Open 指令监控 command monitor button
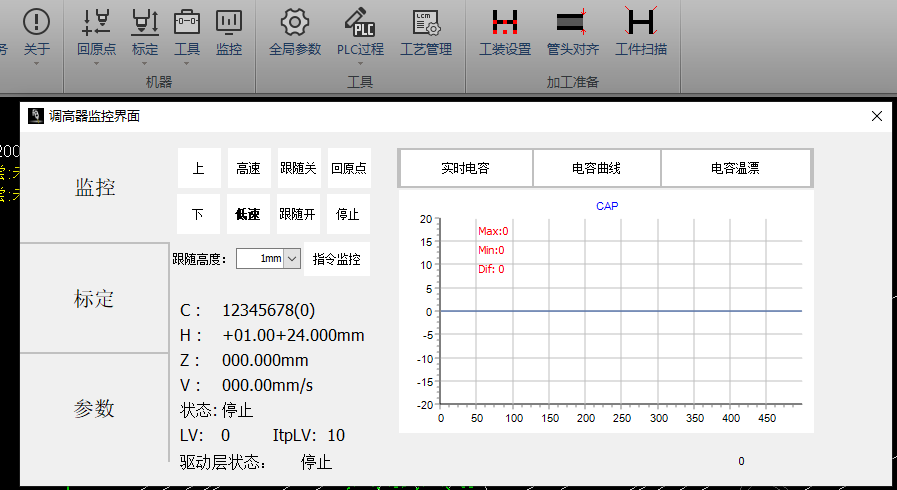This screenshot has height=490, width=897. click(337, 259)
